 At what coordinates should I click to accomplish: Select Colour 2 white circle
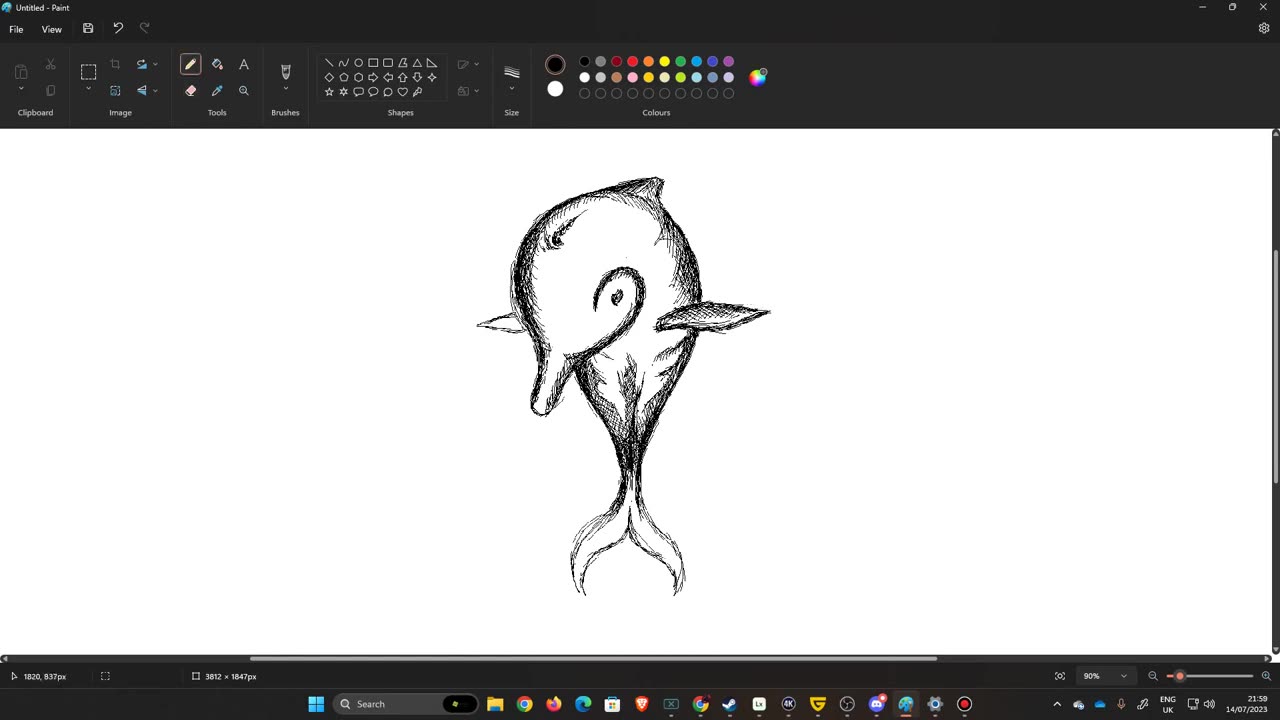(555, 89)
